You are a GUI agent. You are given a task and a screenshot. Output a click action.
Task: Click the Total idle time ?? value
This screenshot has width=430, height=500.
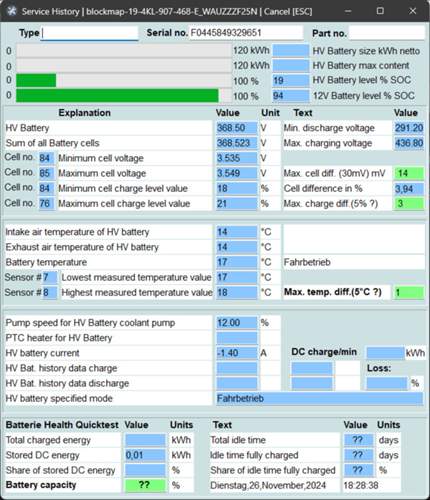pos(358,440)
